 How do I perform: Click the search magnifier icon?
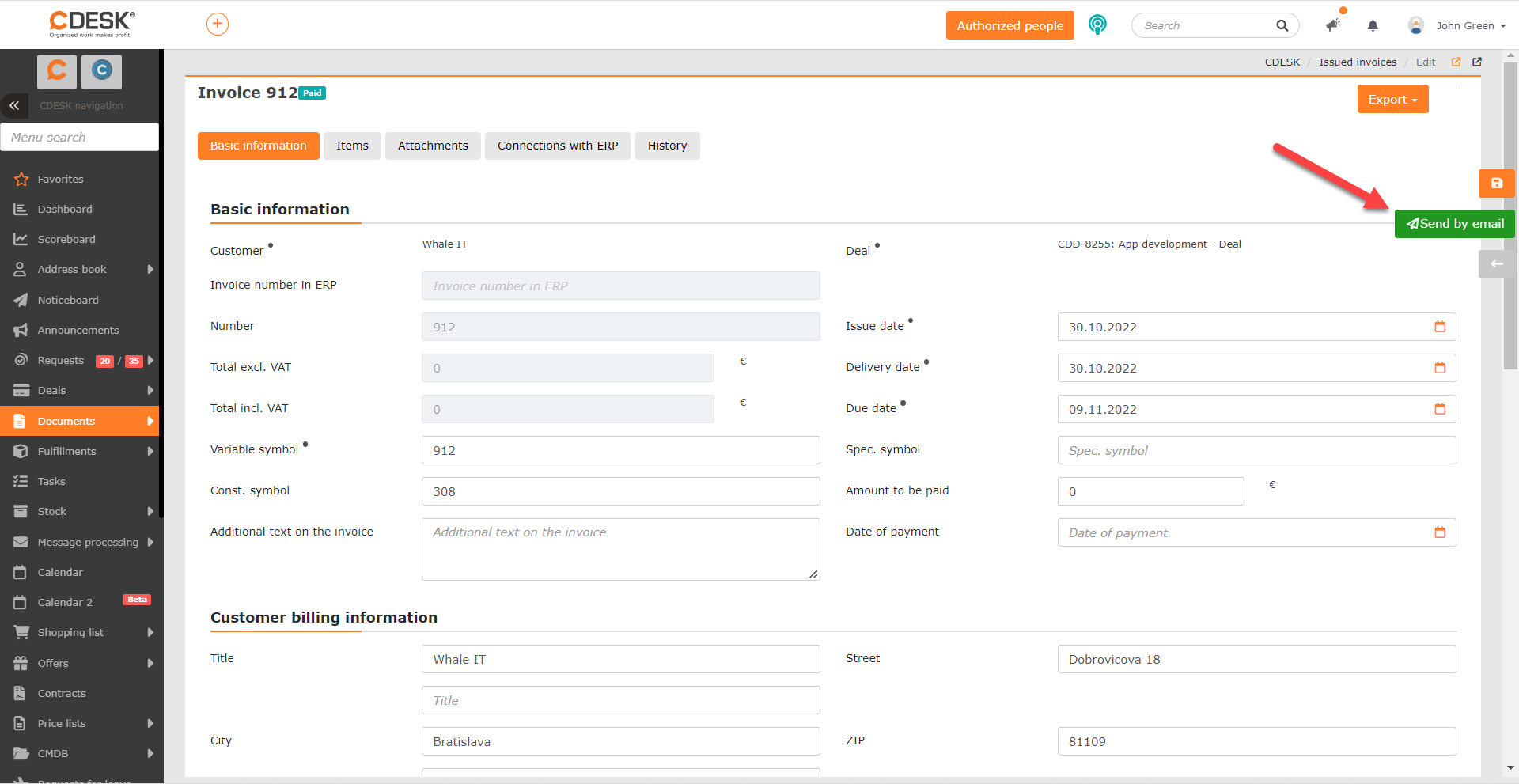pos(1282,25)
